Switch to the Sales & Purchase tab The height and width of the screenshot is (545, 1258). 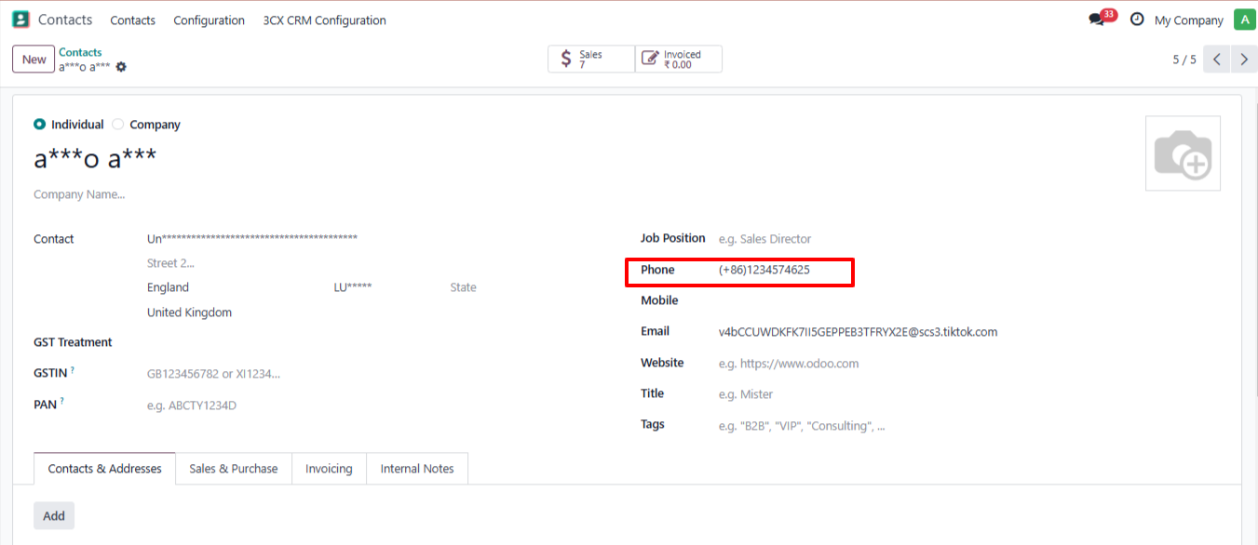233,469
